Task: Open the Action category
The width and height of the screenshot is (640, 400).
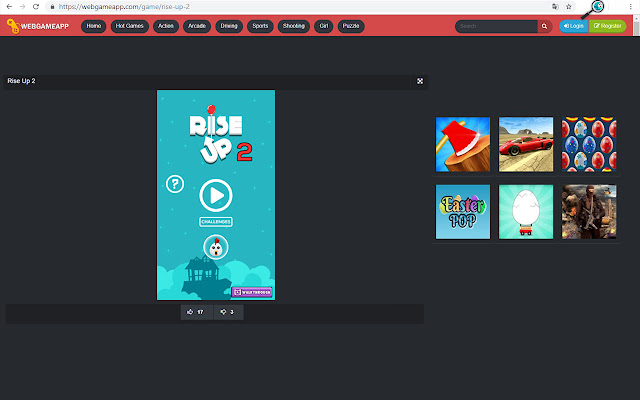Action: coord(166,26)
